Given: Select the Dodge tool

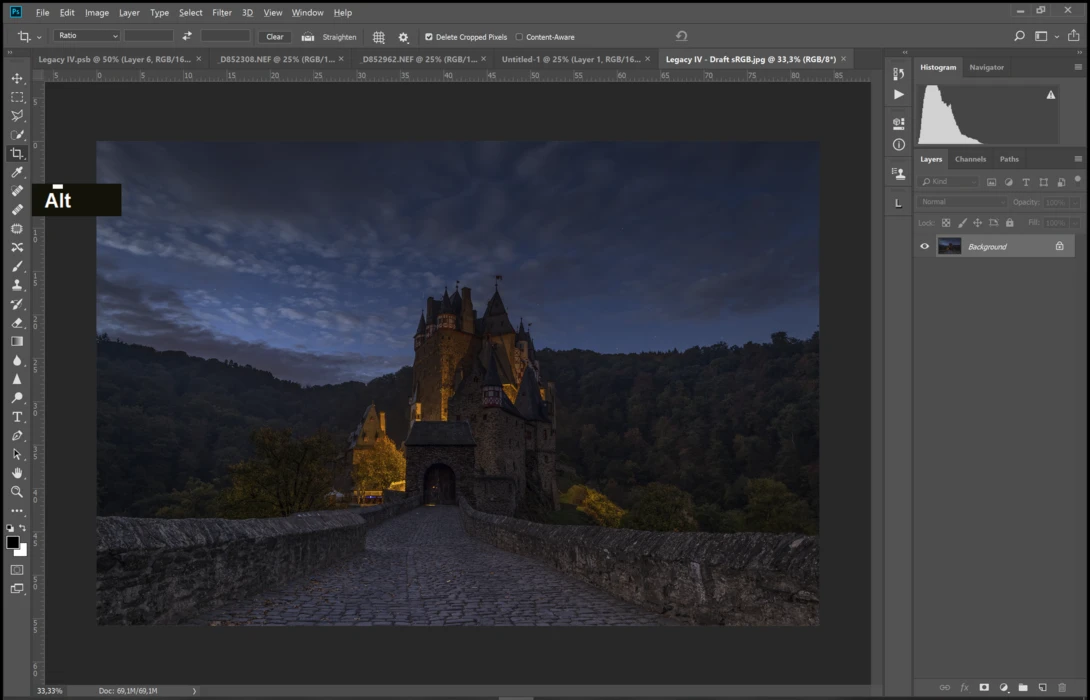Looking at the screenshot, I should (17, 398).
